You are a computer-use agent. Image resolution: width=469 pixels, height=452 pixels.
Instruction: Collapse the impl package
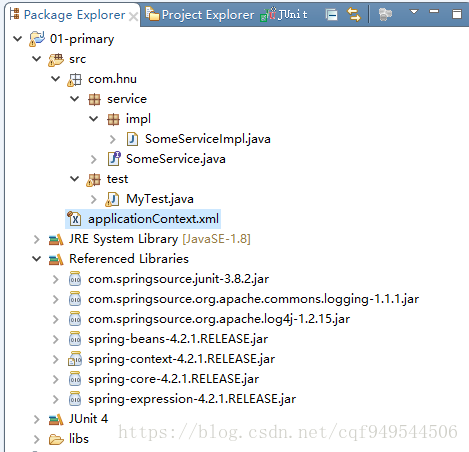click(x=94, y=119)
